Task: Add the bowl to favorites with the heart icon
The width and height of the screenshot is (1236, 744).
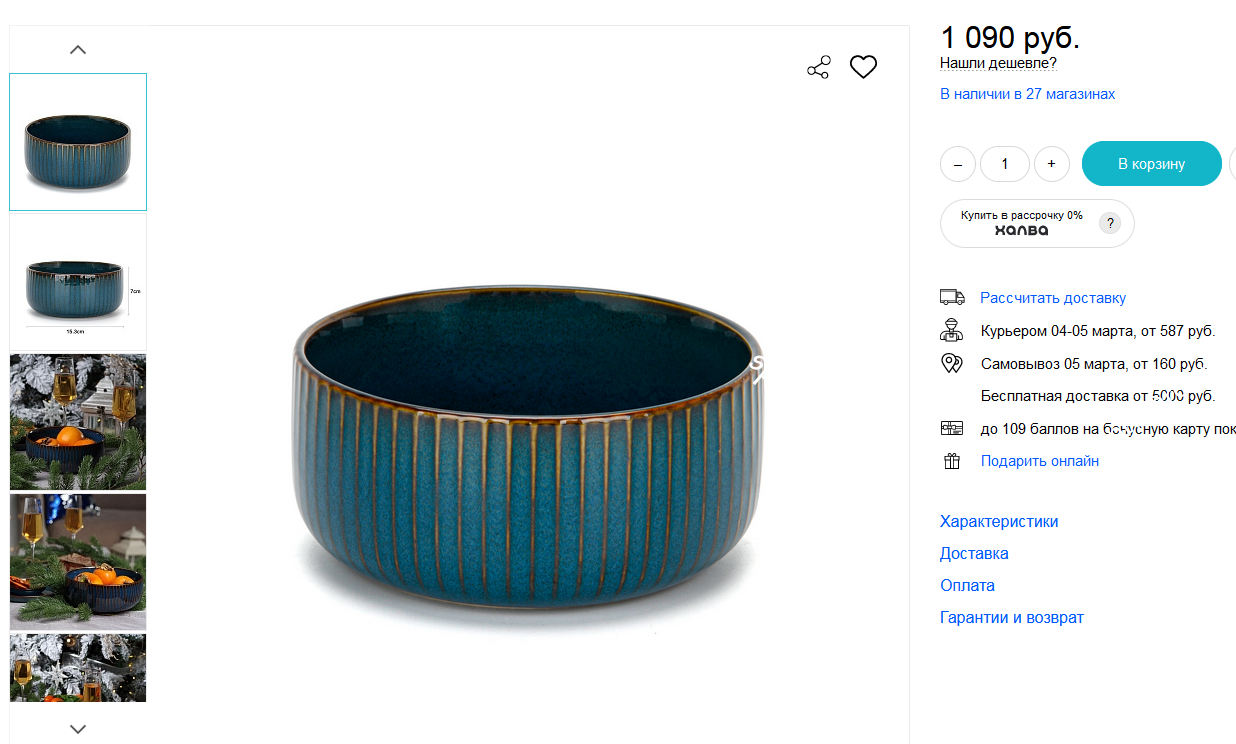Action: [x=863, y=67]
